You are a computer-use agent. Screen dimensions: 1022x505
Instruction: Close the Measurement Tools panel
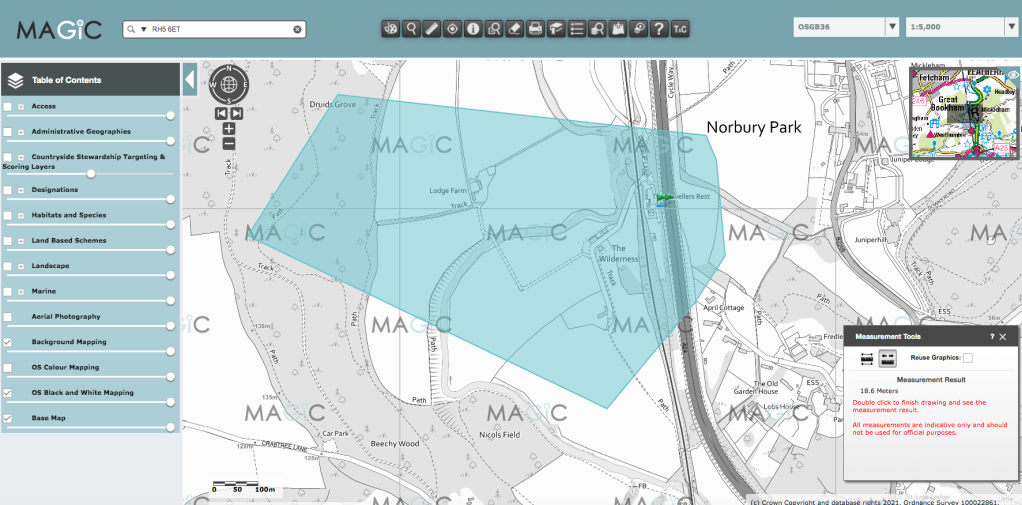1003,338
